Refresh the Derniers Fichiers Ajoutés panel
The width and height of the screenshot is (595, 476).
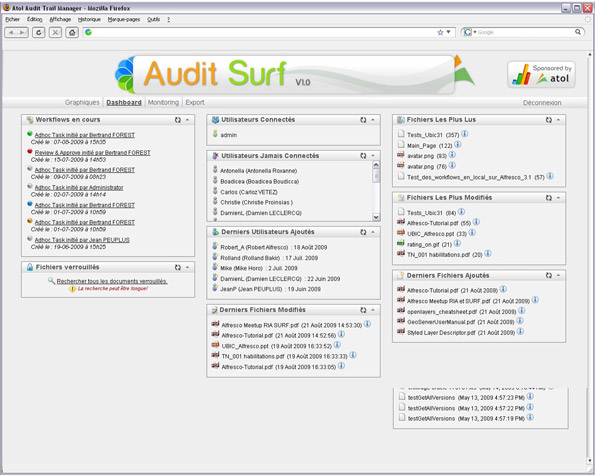pos(549,275)
